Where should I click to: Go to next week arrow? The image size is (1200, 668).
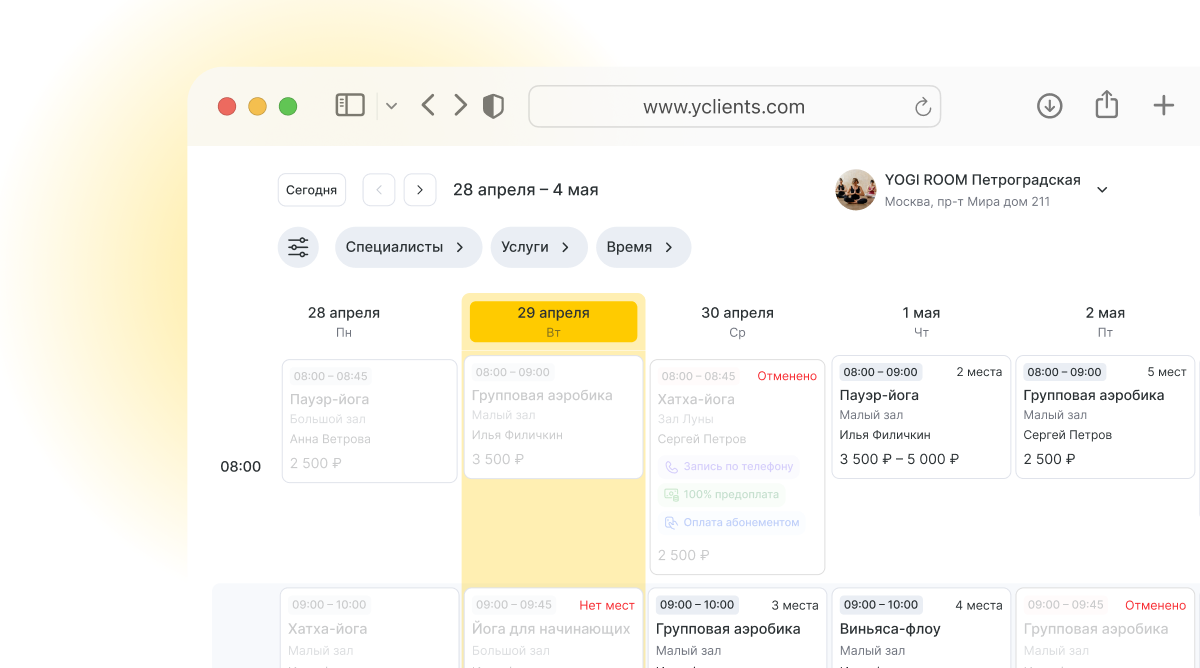(x=420, y=190)
